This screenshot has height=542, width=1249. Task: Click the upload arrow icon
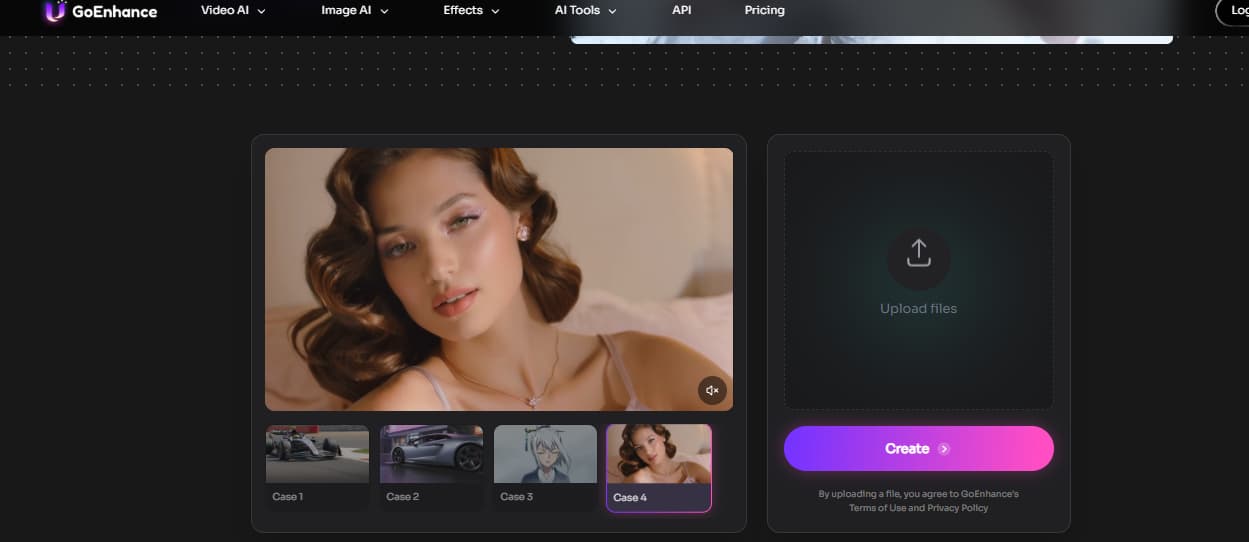(918, 252)
